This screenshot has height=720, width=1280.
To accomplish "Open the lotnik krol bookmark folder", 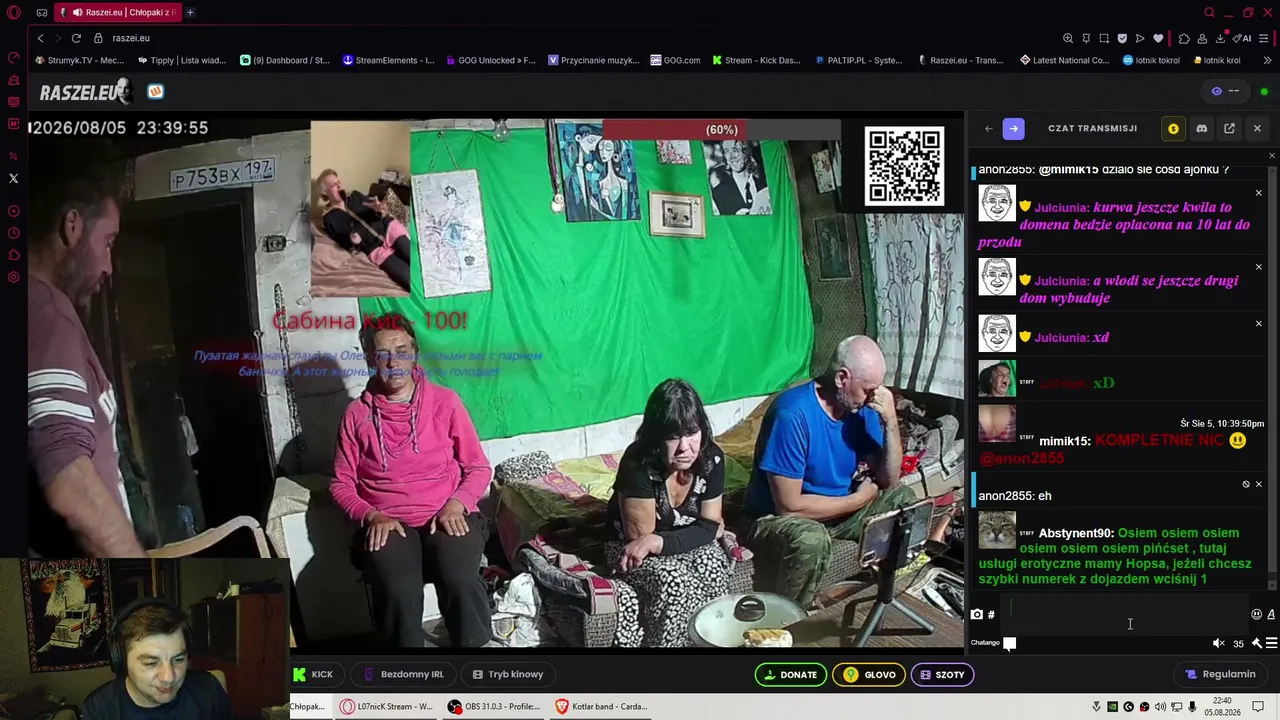I will (x=1217, y=60).
